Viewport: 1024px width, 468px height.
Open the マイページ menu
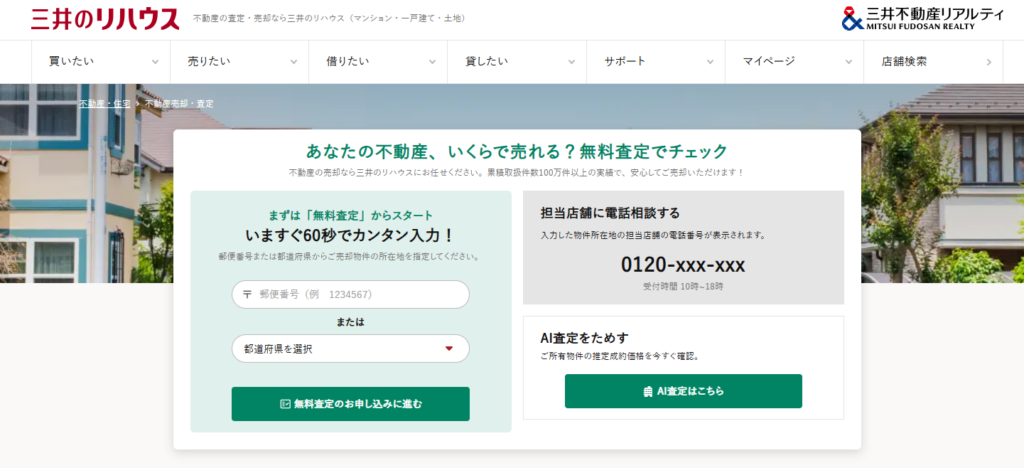coord(794,62)
